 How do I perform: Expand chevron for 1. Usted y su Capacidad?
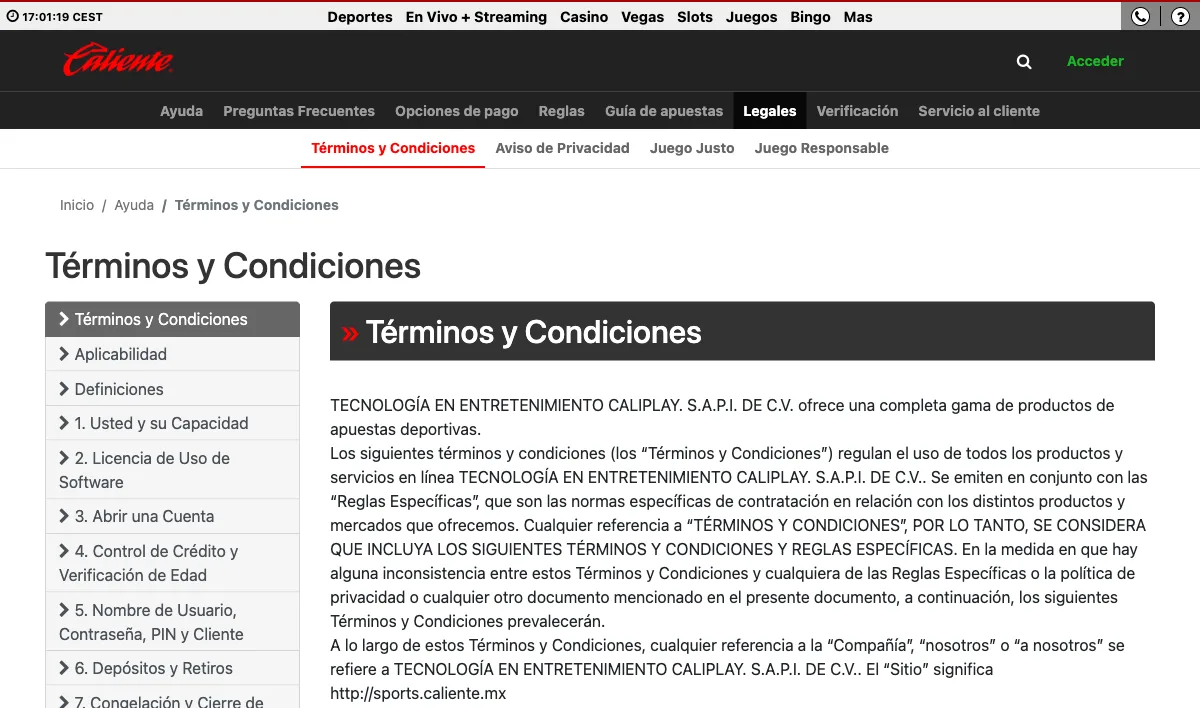coord(64,423)
